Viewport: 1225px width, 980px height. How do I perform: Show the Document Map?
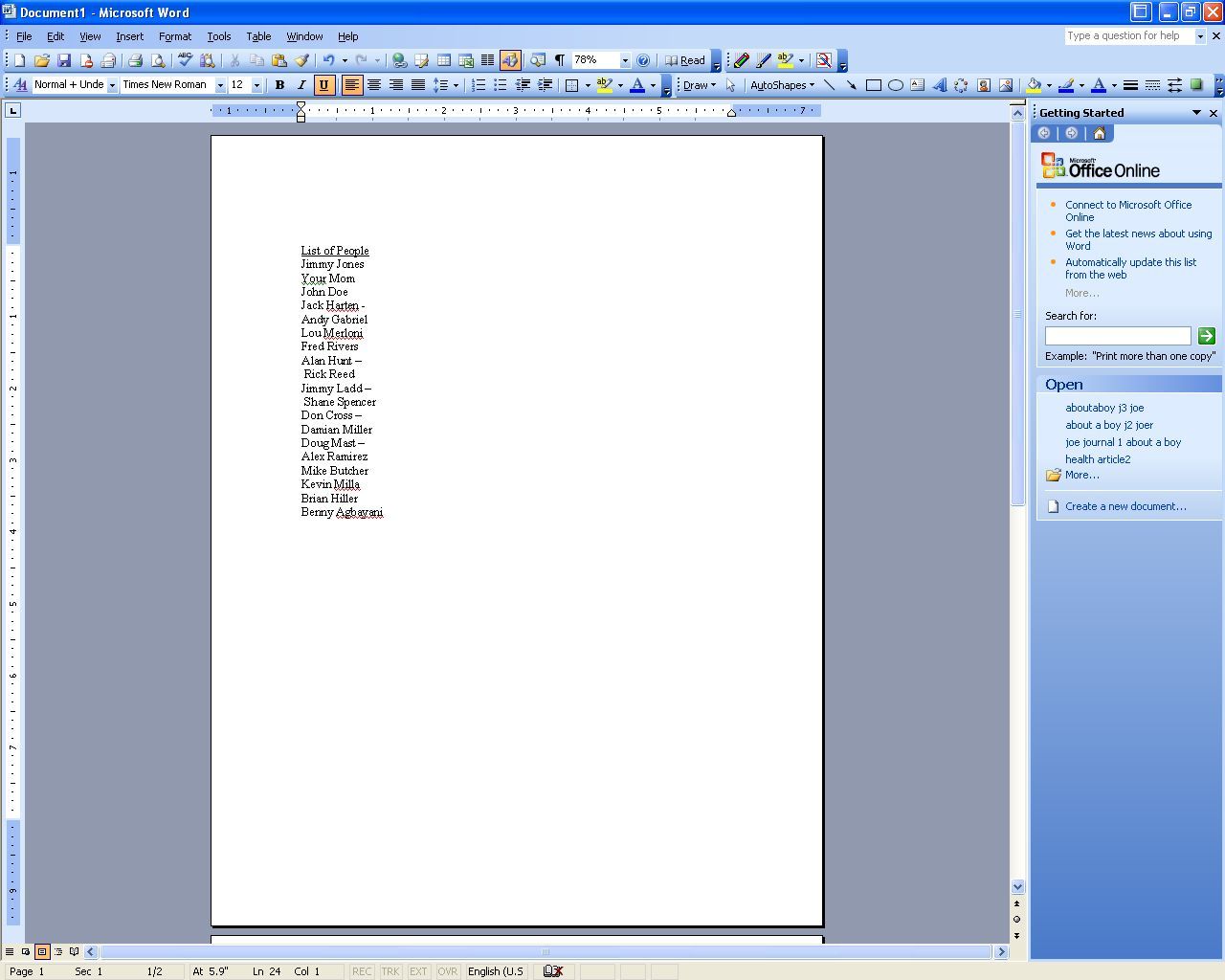point(536,59)
